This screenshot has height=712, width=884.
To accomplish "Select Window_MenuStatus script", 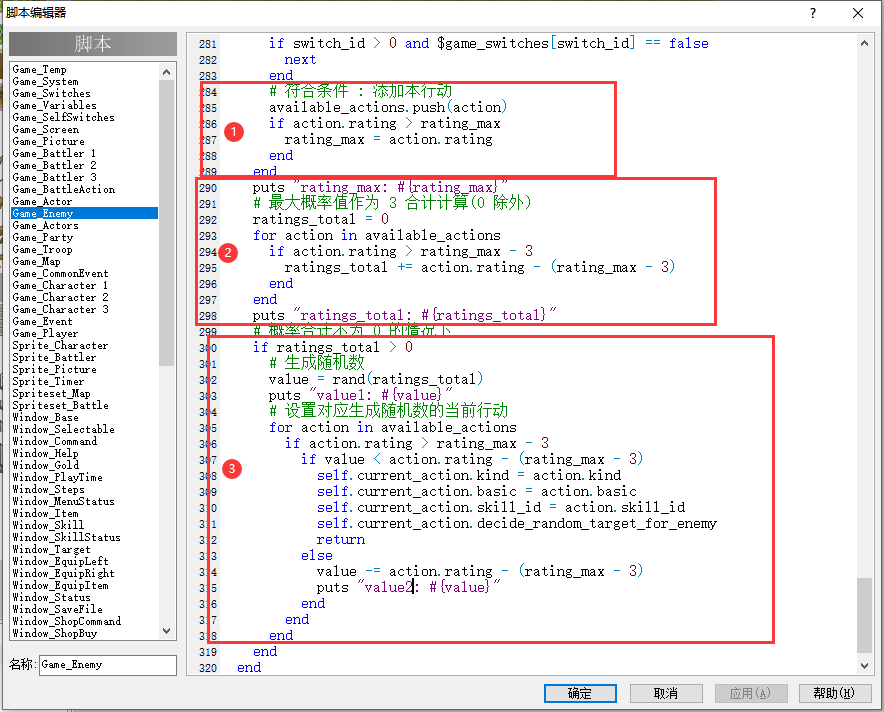I will click(x=63, y=501).
